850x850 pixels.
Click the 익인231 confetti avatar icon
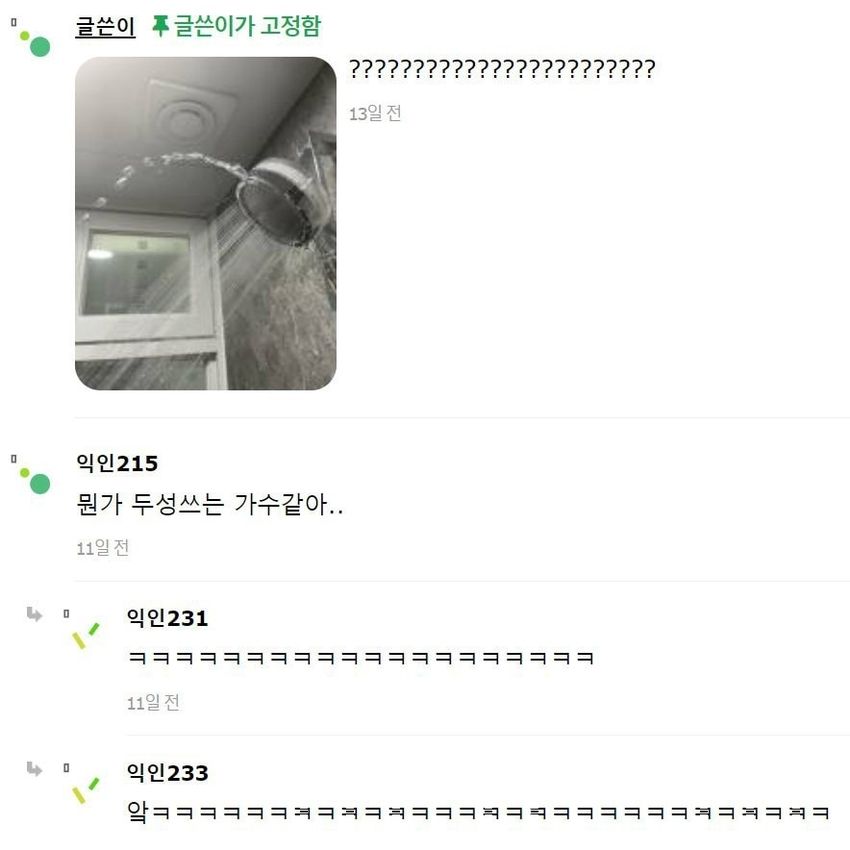tap(86, 635)
